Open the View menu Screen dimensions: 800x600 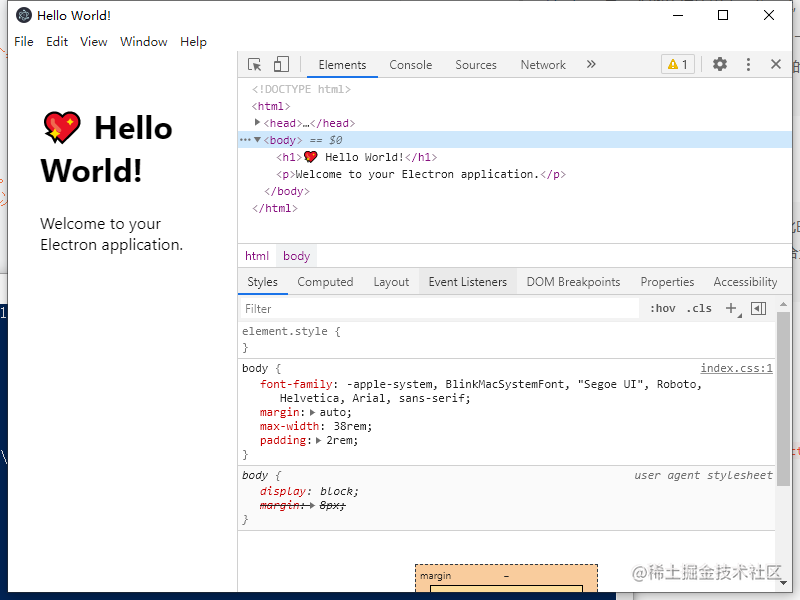point(93,42)
